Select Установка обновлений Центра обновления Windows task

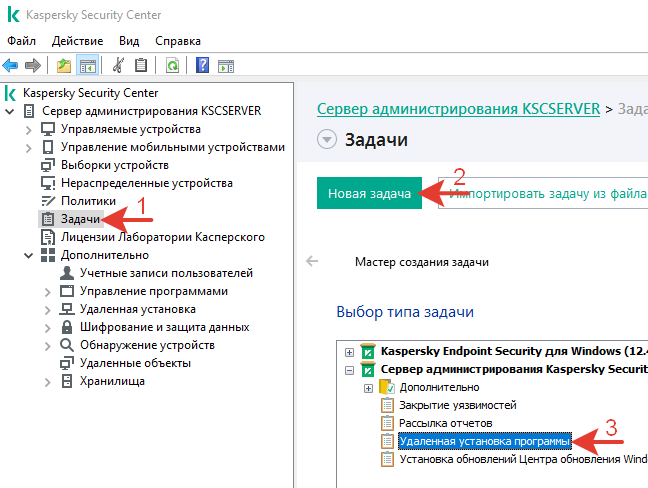(x=523, y=459)
